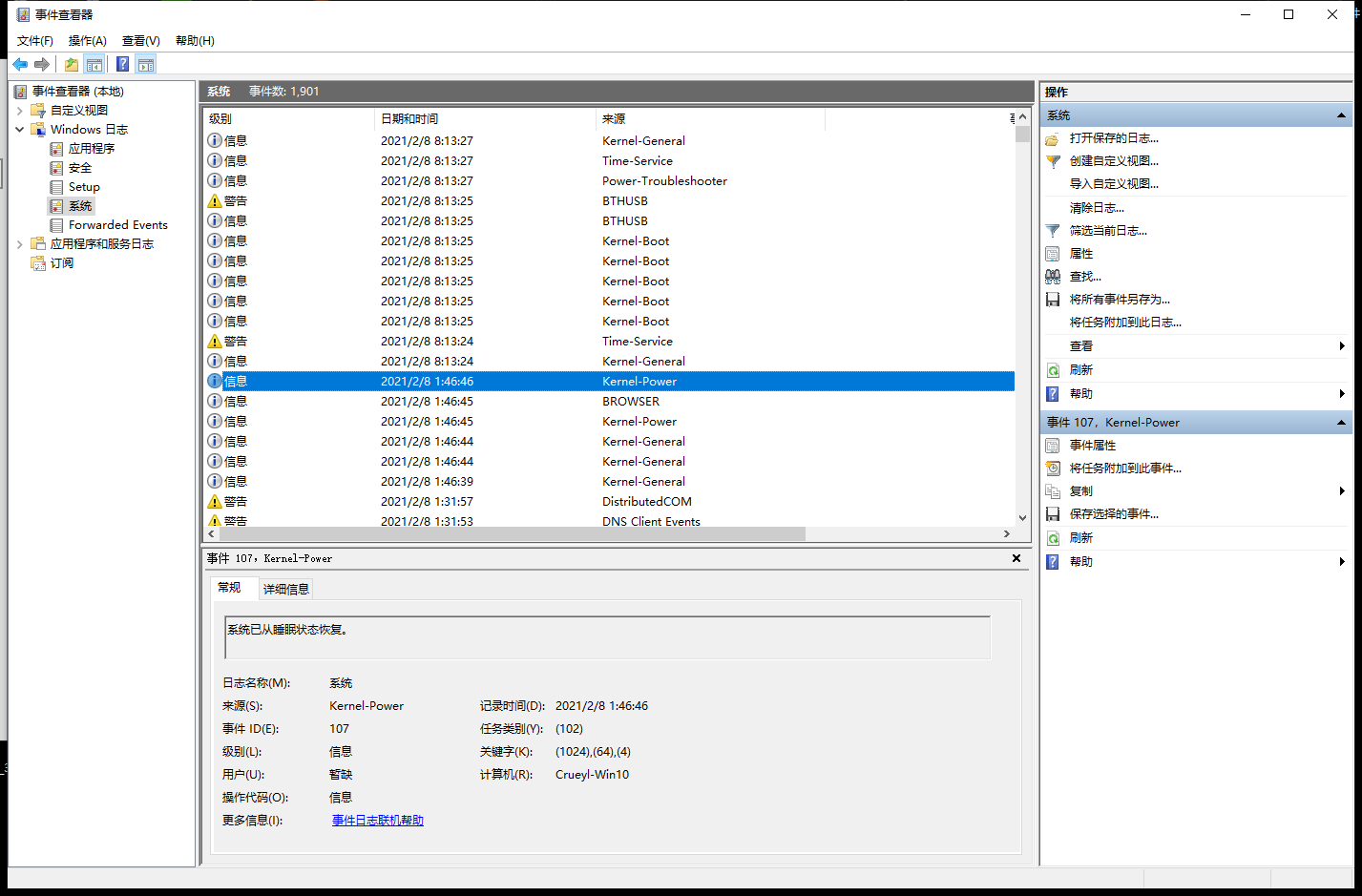Image resolution: width=1362 pixels, height=896 pixels.
Task: Open the 事件日志联机帮助 link
Action: tap(378, 821)
